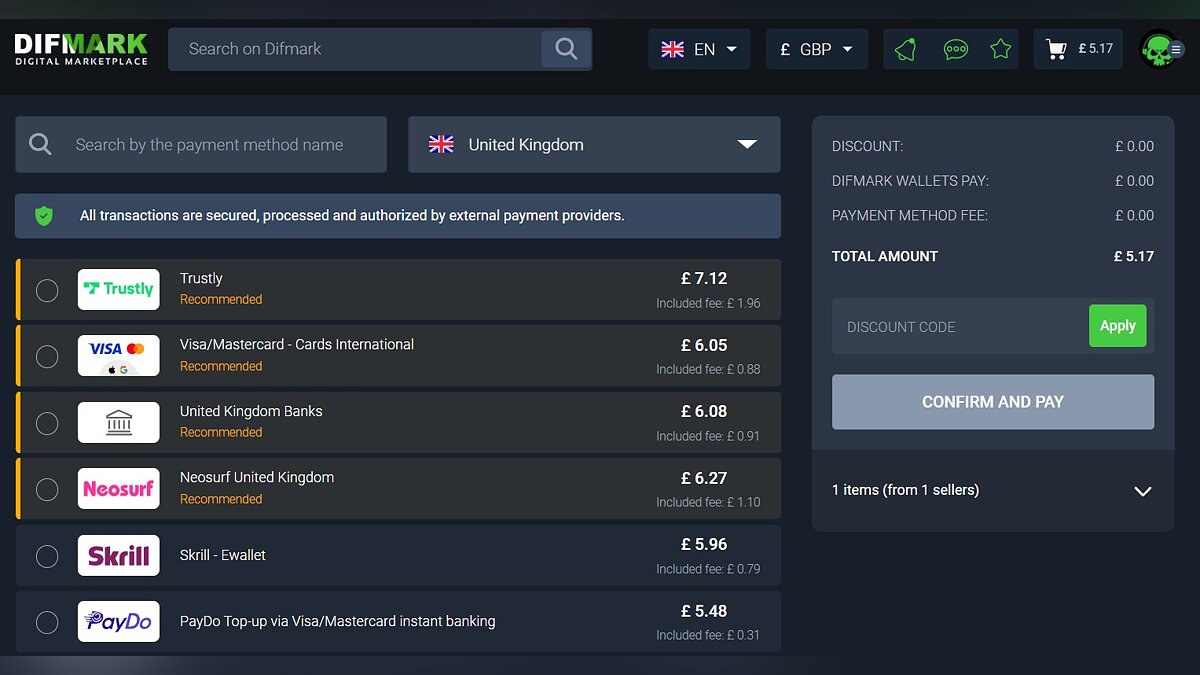Click the green Apply button
Image resolution: width=1200 pixels, height=675 pixels.
point(1117,326)
